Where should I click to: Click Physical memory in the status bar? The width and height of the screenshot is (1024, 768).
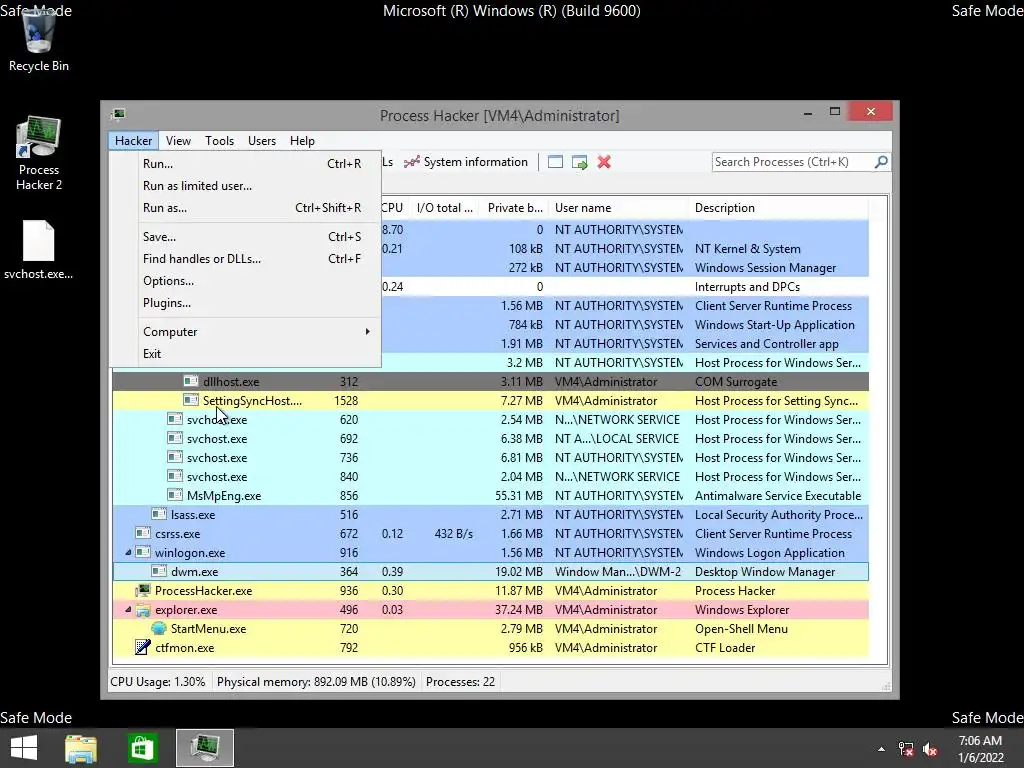pos(316,682)
